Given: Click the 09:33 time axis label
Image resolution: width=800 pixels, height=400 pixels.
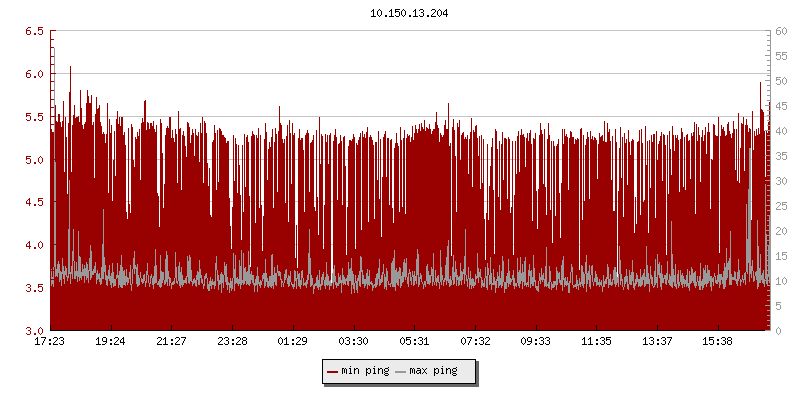Looking at the screenshot, I should tap(536, 341).
